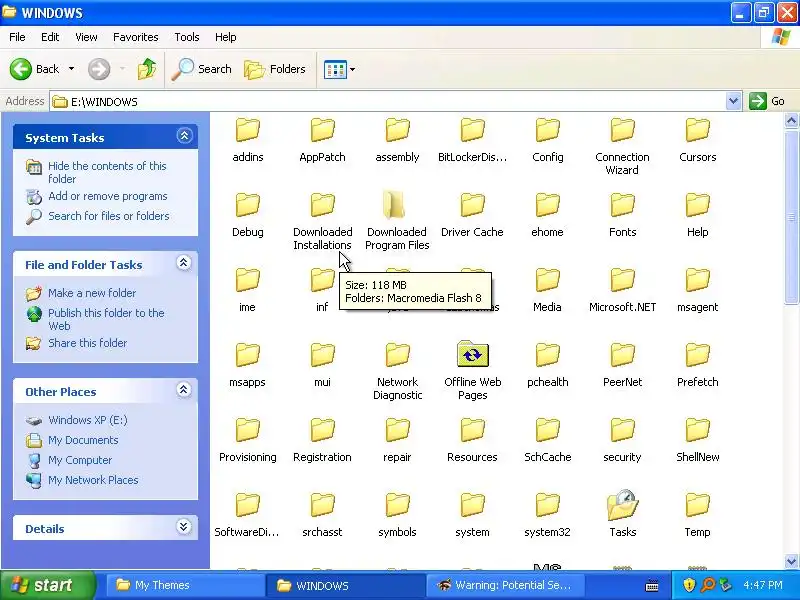Click Publish this folder to the Web

click(106, 319)
